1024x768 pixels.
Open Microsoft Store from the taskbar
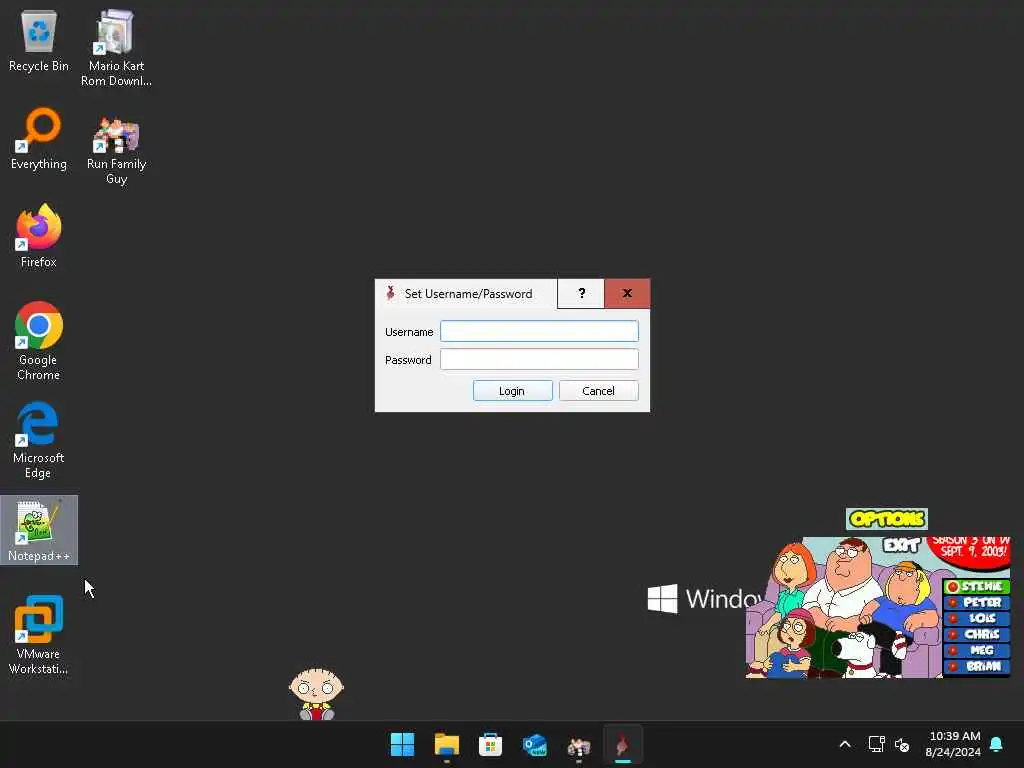click(490, 745)
